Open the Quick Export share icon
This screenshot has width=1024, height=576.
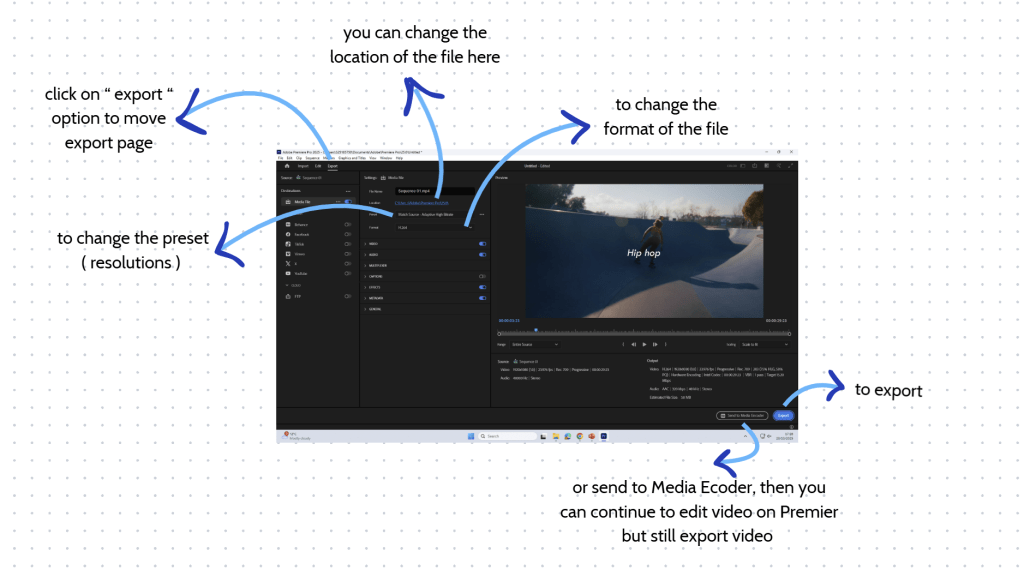pyautogui.click(x=754, y=166)
